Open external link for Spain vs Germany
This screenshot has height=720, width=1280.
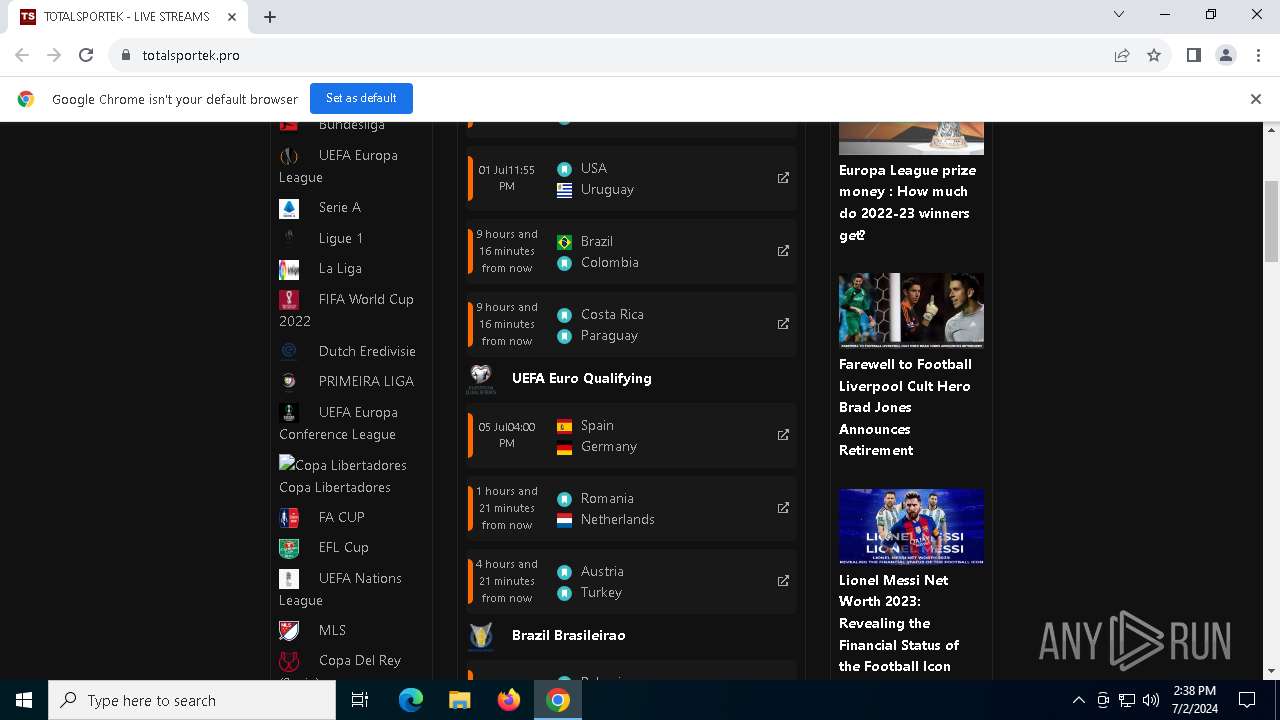(783, 435)
